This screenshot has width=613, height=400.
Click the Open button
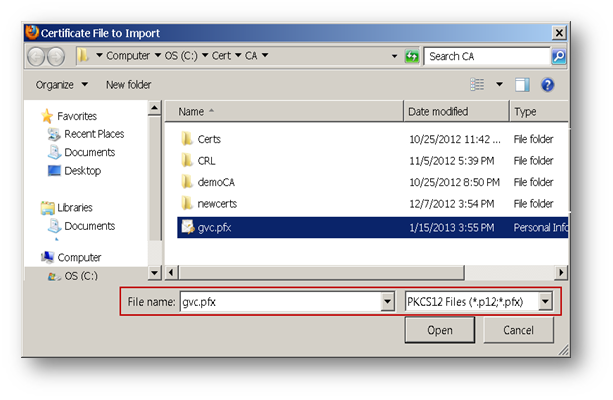tap(440, 330)
